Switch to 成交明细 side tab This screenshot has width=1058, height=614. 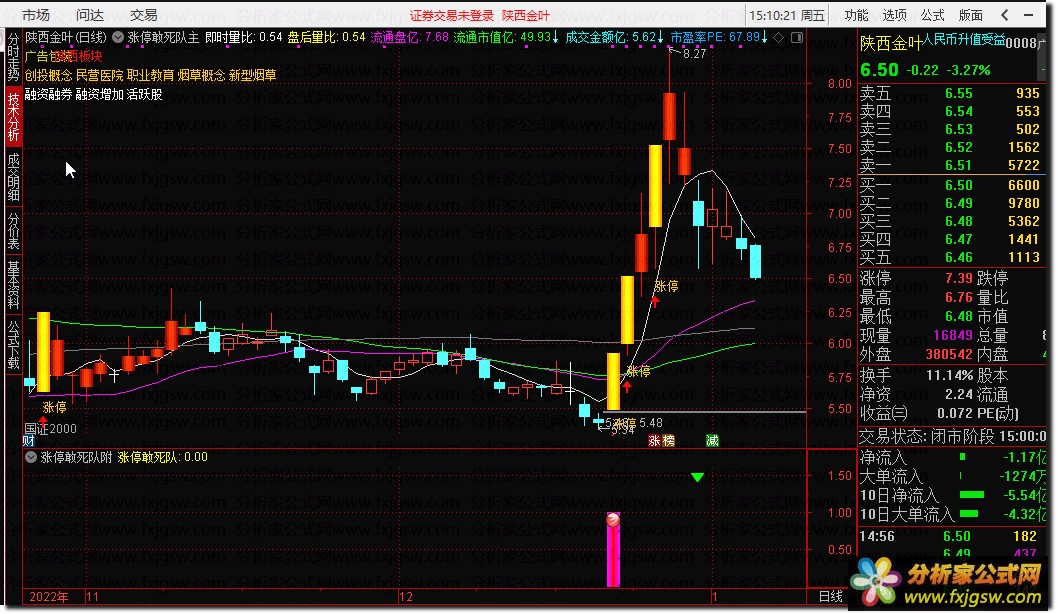tap(13, 177)
